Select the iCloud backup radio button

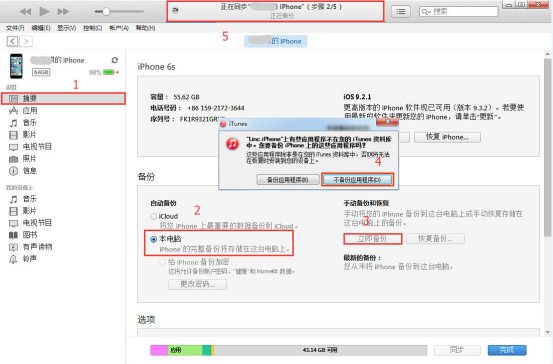pyautogui.click(x=153, y=216)
